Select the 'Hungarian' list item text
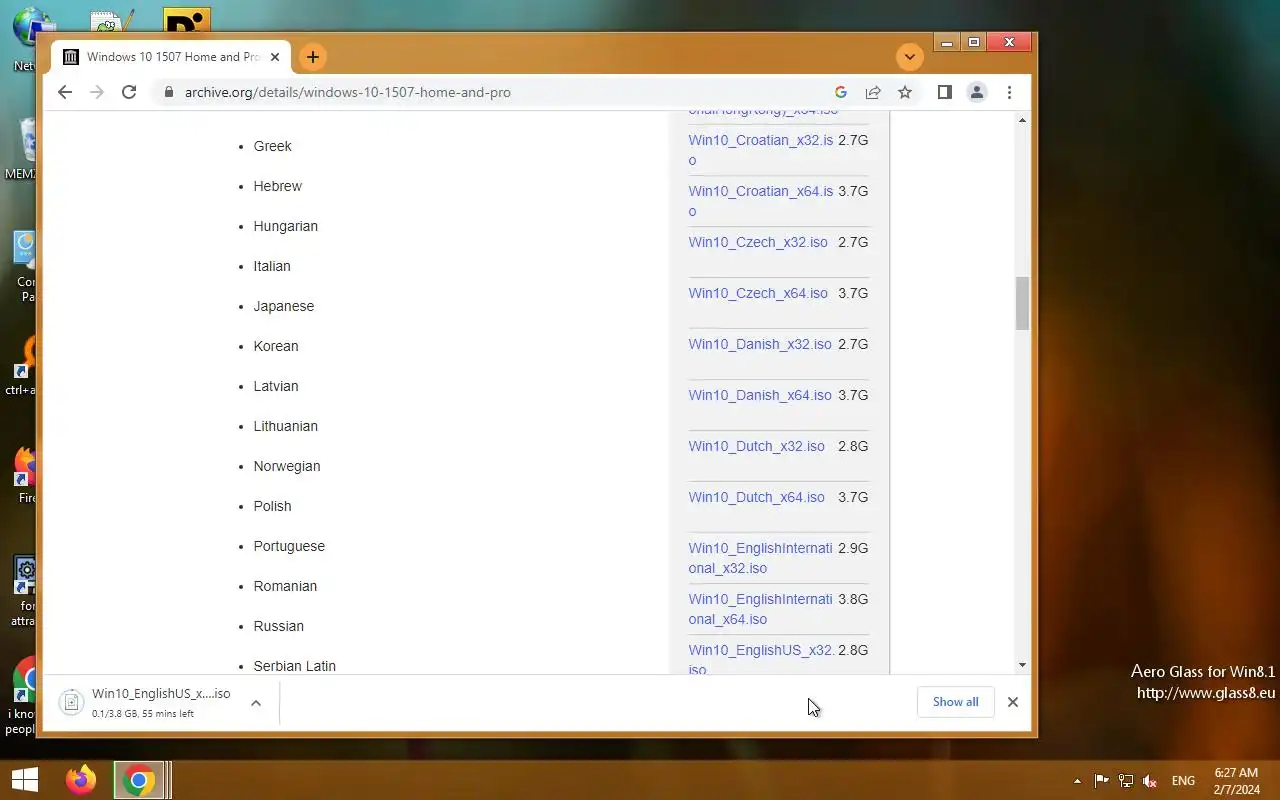 [x=285, y=226]
